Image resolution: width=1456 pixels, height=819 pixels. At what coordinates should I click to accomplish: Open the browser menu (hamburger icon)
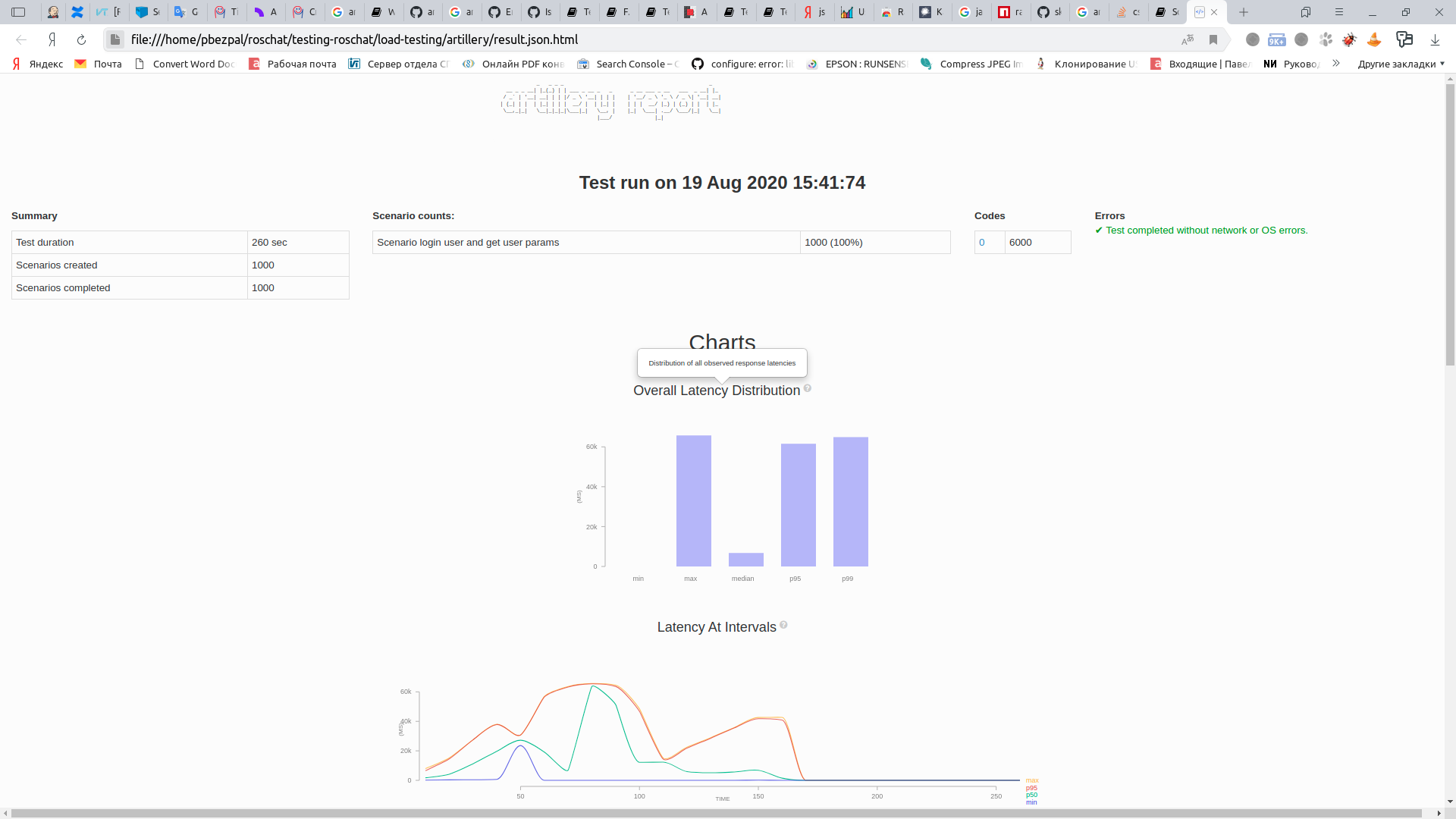tap(1339, 12)
